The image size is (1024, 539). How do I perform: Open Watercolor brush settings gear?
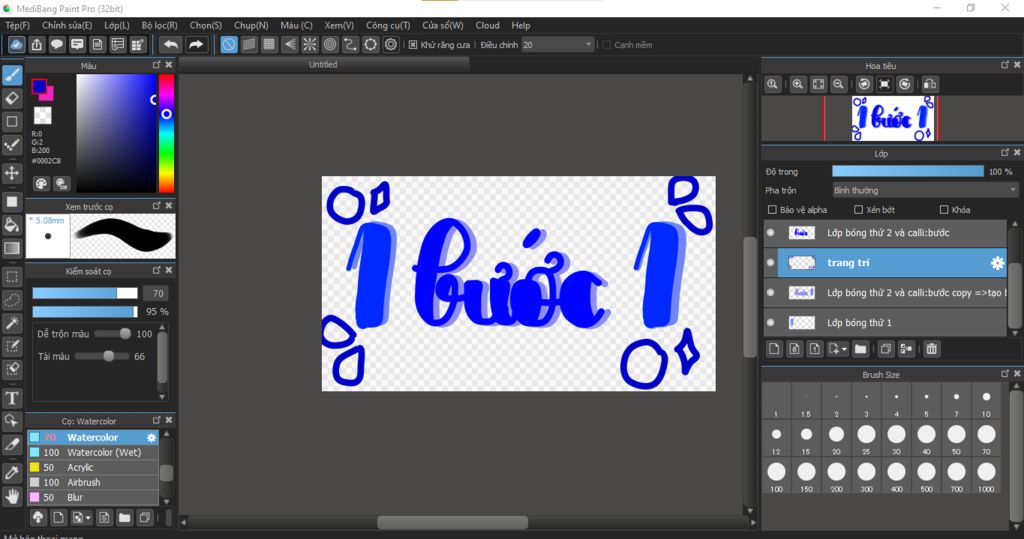[x=152, y=438]
